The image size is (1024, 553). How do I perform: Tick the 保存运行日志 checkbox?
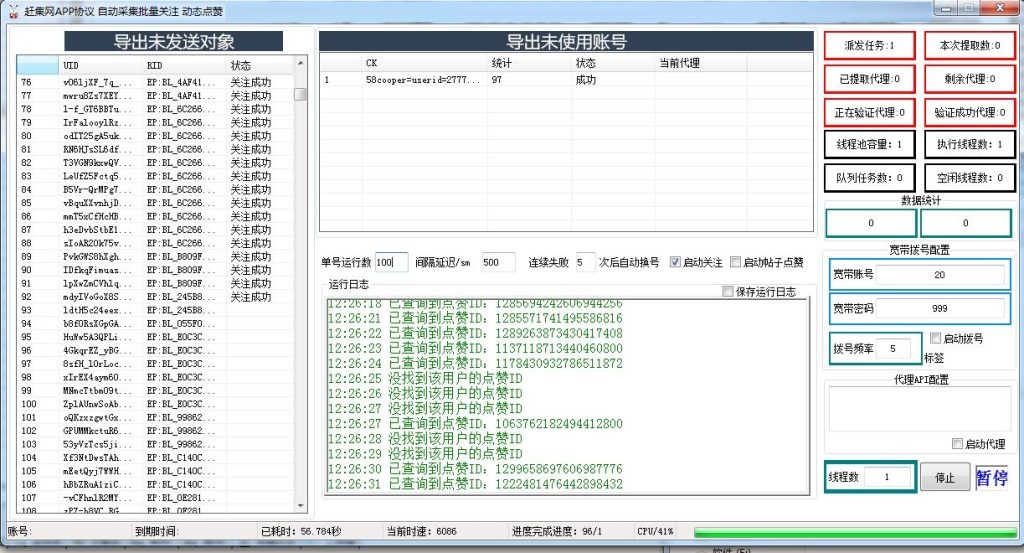tap(728, 292)
